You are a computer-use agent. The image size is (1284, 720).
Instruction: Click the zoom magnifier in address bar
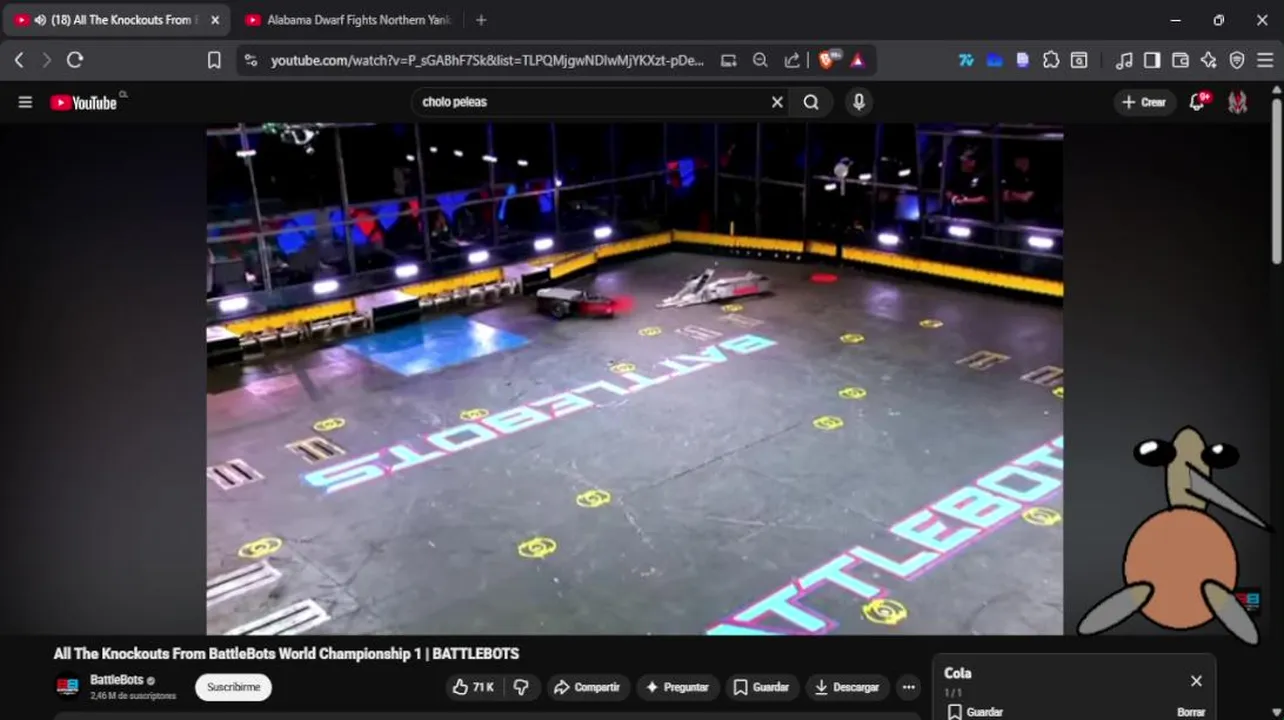(x=760, y=60)
